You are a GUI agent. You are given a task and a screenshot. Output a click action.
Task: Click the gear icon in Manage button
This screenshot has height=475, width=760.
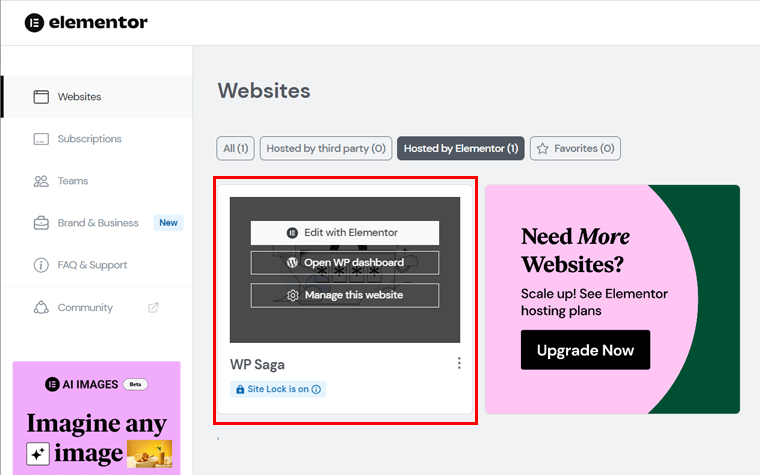292,295
